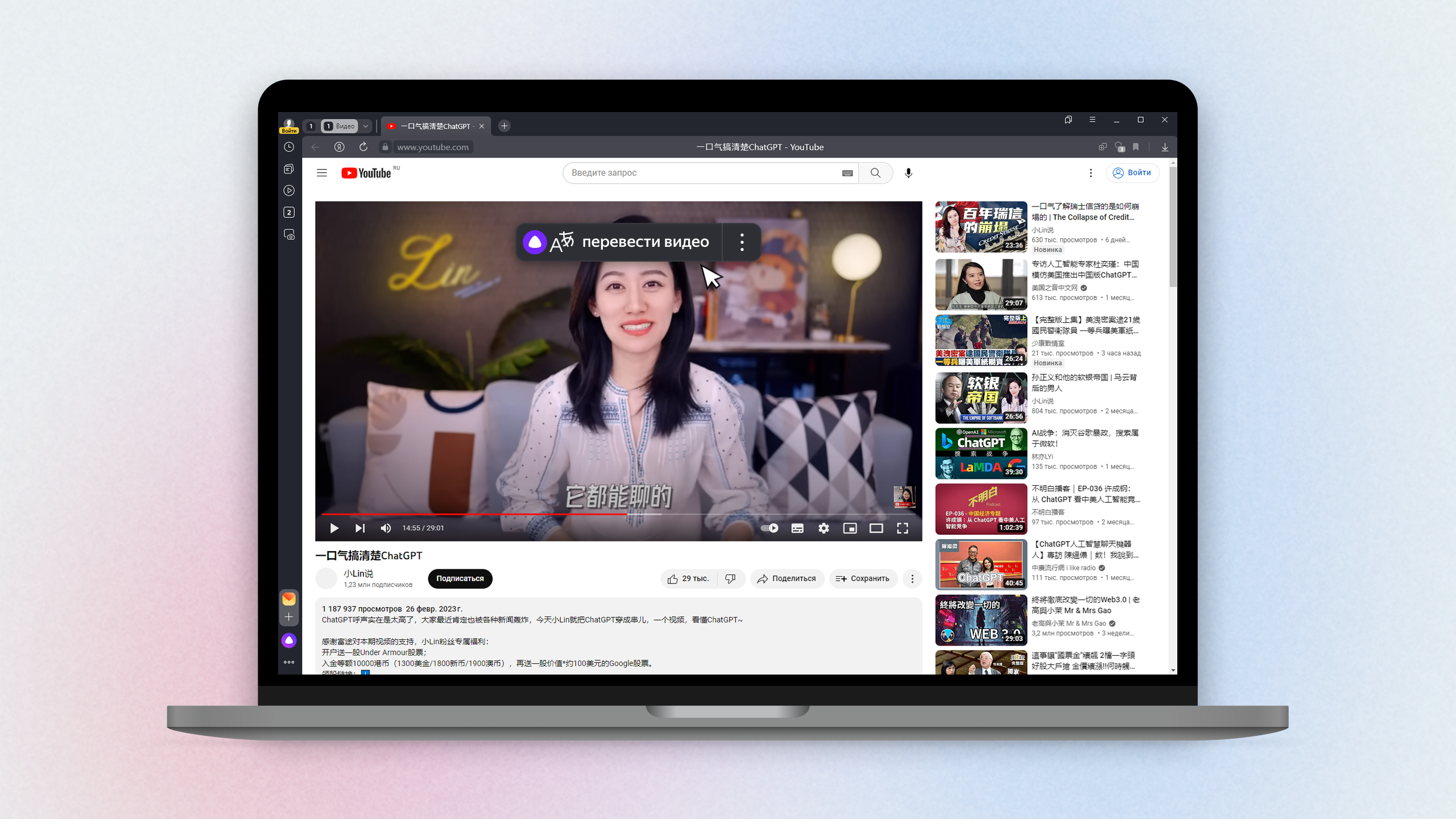The height and width of the screenshot is (819, 1456).
Task: Mute the video with speaker icon
Action: (x=386, y=528)
